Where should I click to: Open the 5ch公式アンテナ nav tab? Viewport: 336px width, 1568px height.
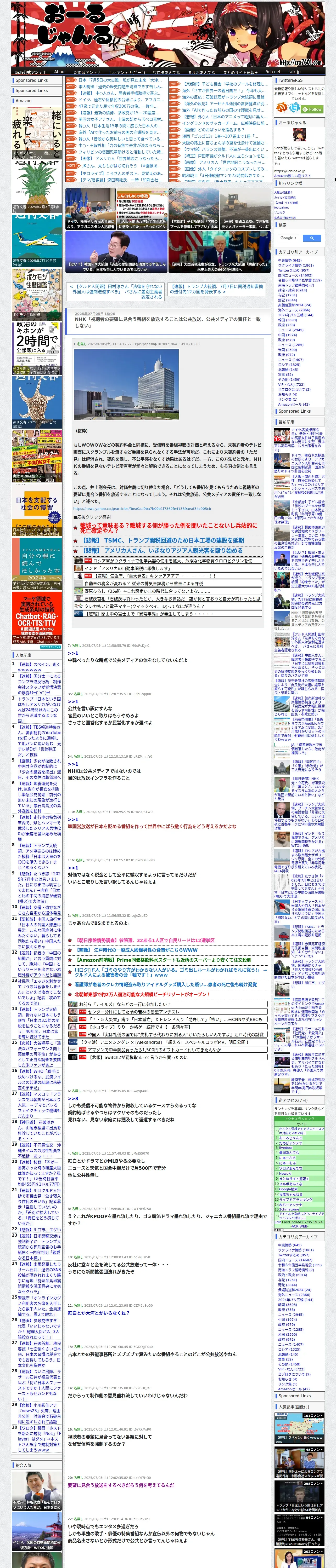31,72
